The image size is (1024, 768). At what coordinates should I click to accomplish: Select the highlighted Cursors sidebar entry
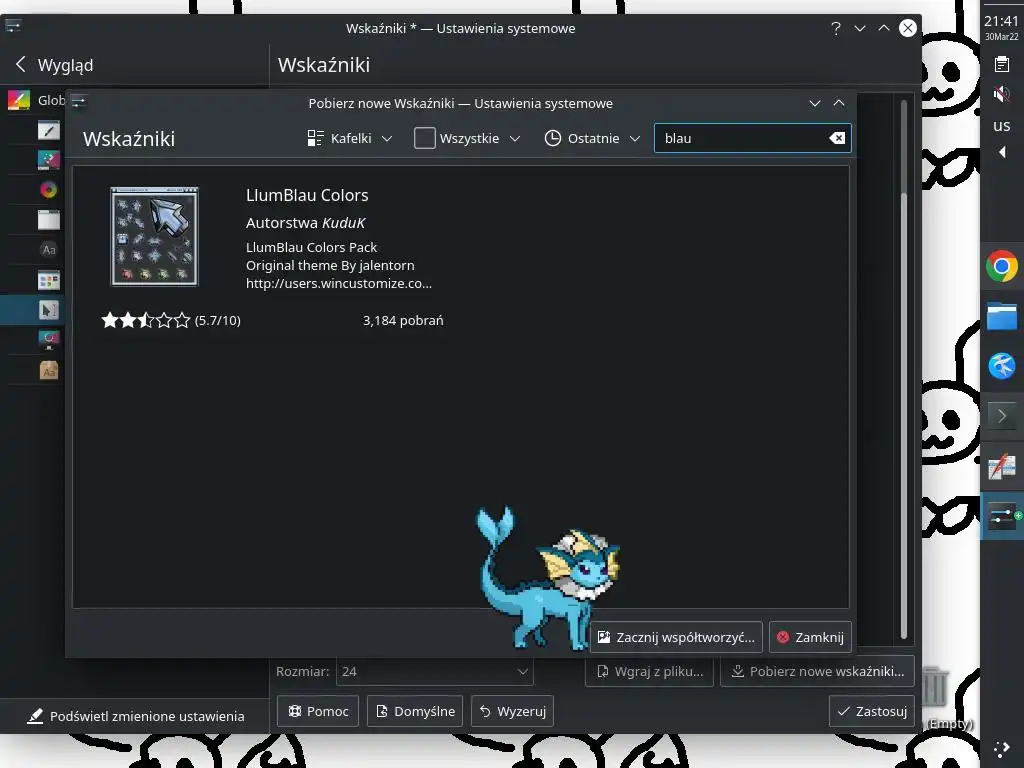point(33,310)
